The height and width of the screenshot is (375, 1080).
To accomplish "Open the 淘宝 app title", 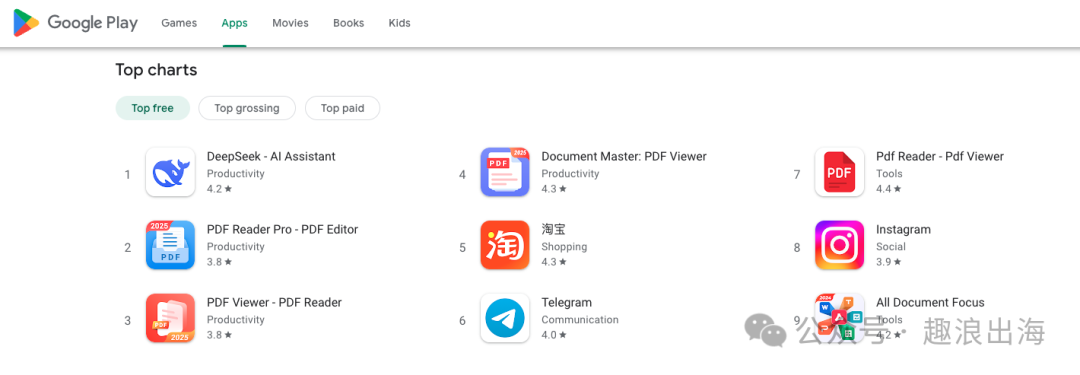I will (553, 230).
